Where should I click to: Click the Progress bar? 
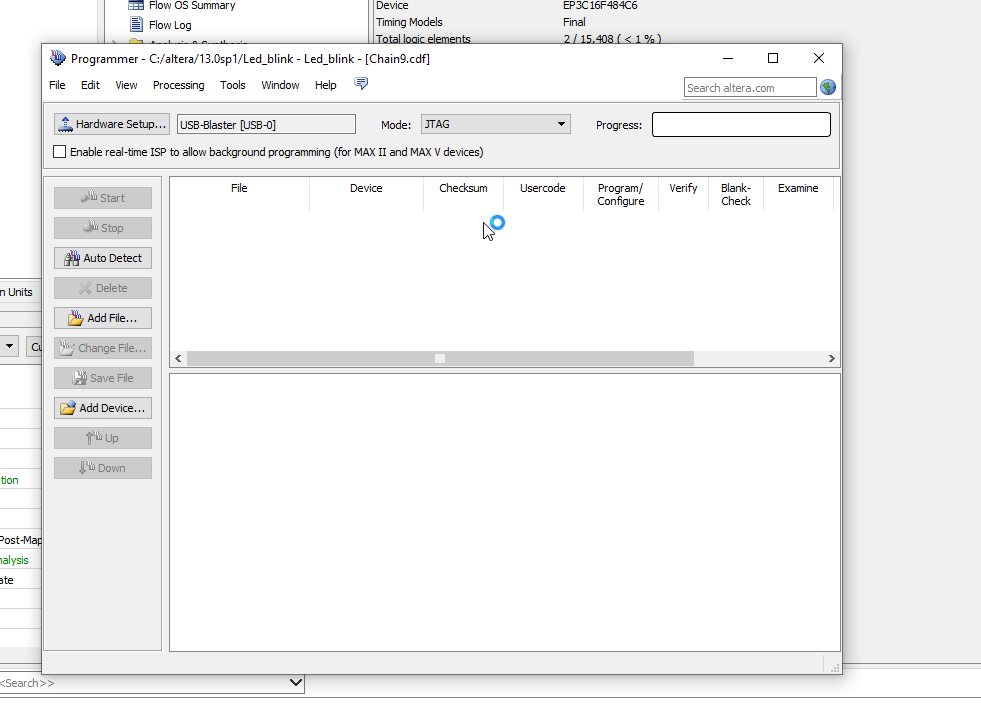click(x=741, y=124)
